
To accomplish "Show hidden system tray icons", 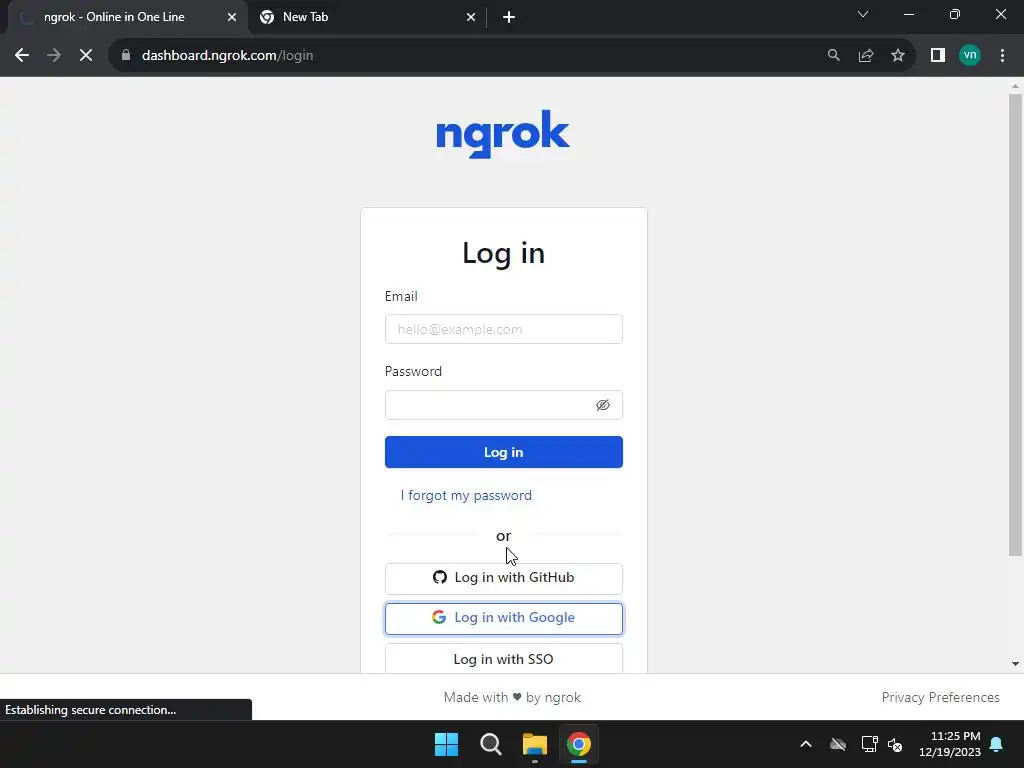I will [806, 744].
